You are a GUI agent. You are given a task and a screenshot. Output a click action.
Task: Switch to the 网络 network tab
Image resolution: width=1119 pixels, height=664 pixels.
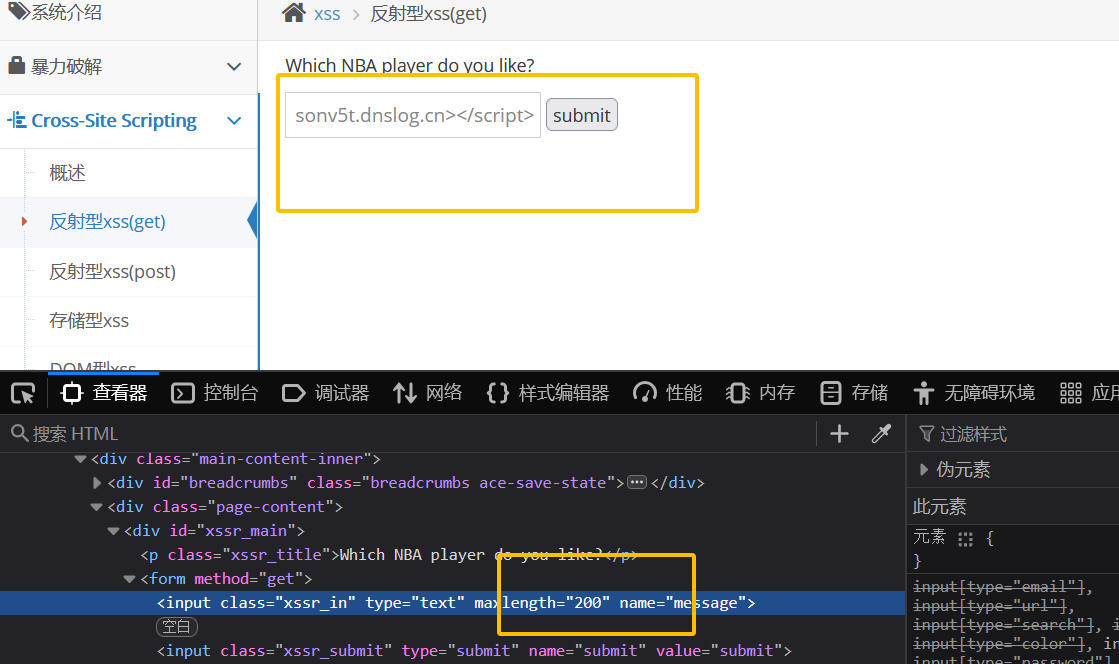click(x=427, y=393)
